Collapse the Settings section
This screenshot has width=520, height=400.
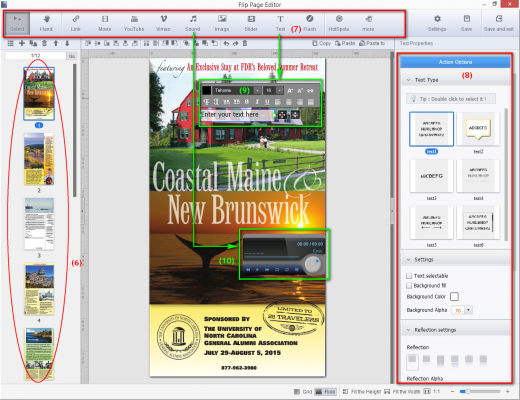(x=409, y=259)
